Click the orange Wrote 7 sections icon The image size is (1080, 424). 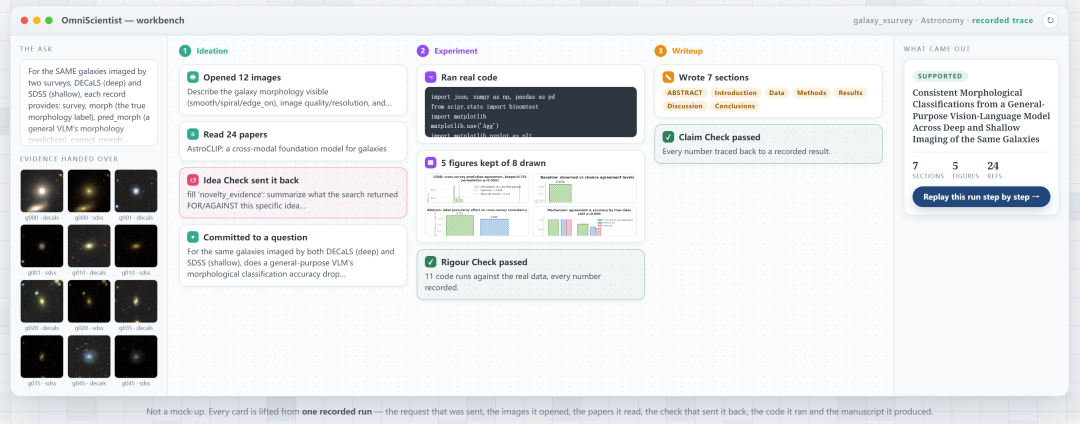(x=668, y=77)
